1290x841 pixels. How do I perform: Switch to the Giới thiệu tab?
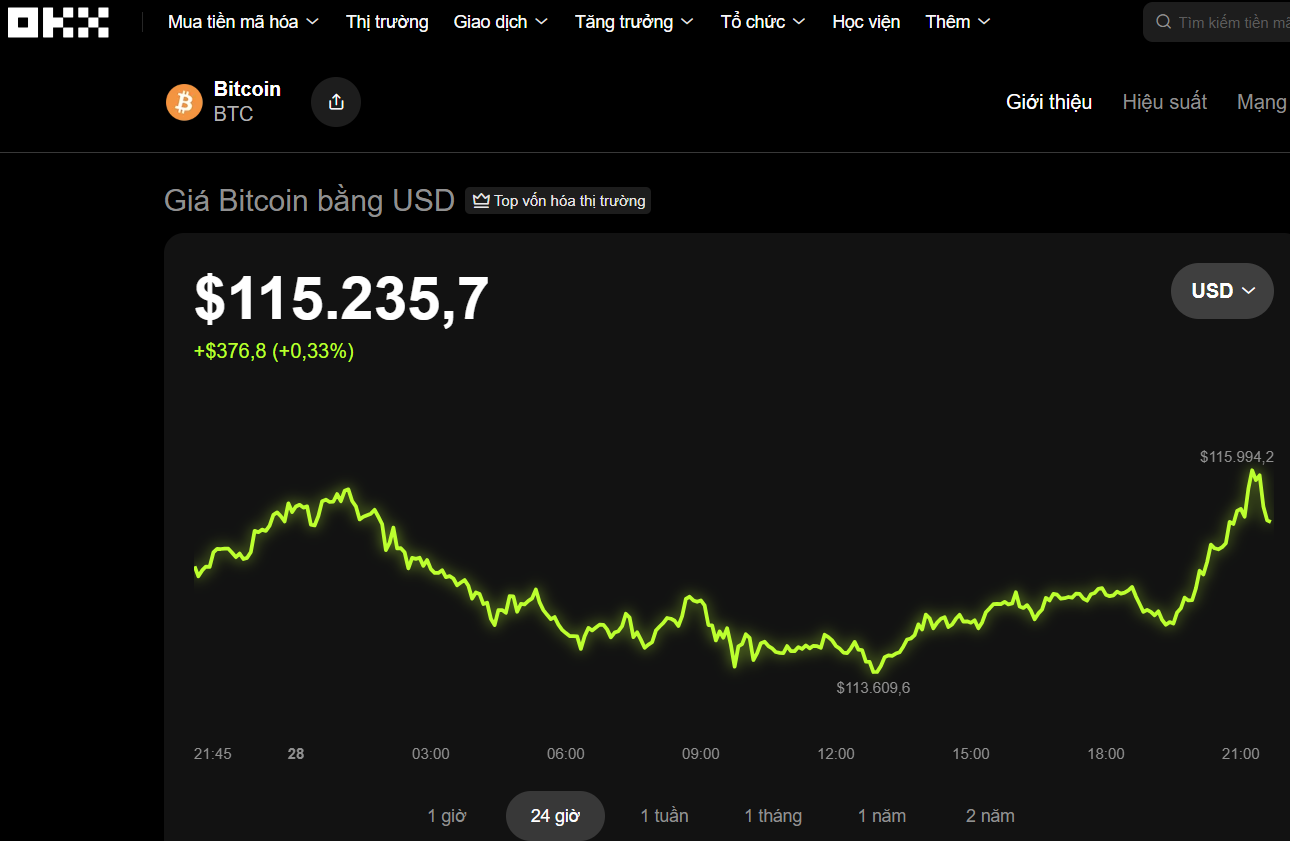(1049, 102)
